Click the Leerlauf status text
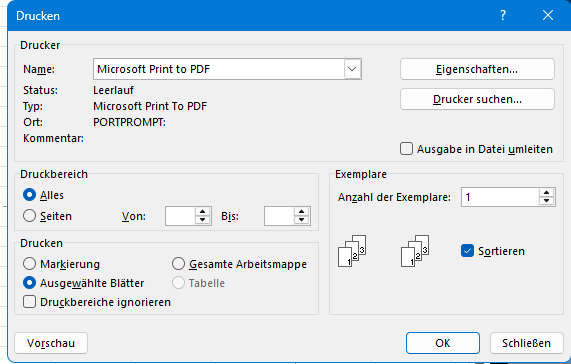The image size is (571, 364). tap(113, 90)
